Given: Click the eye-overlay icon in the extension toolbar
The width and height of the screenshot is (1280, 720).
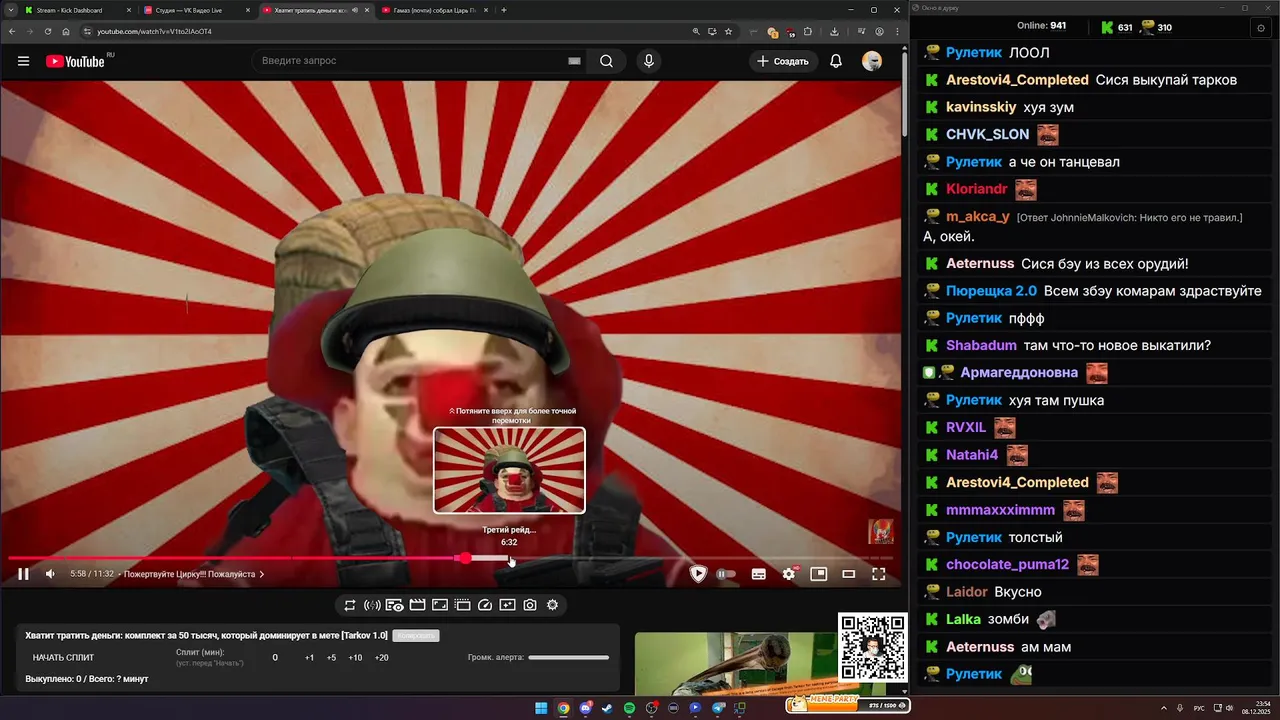Looking at the screenshot, I should [394, 605].
